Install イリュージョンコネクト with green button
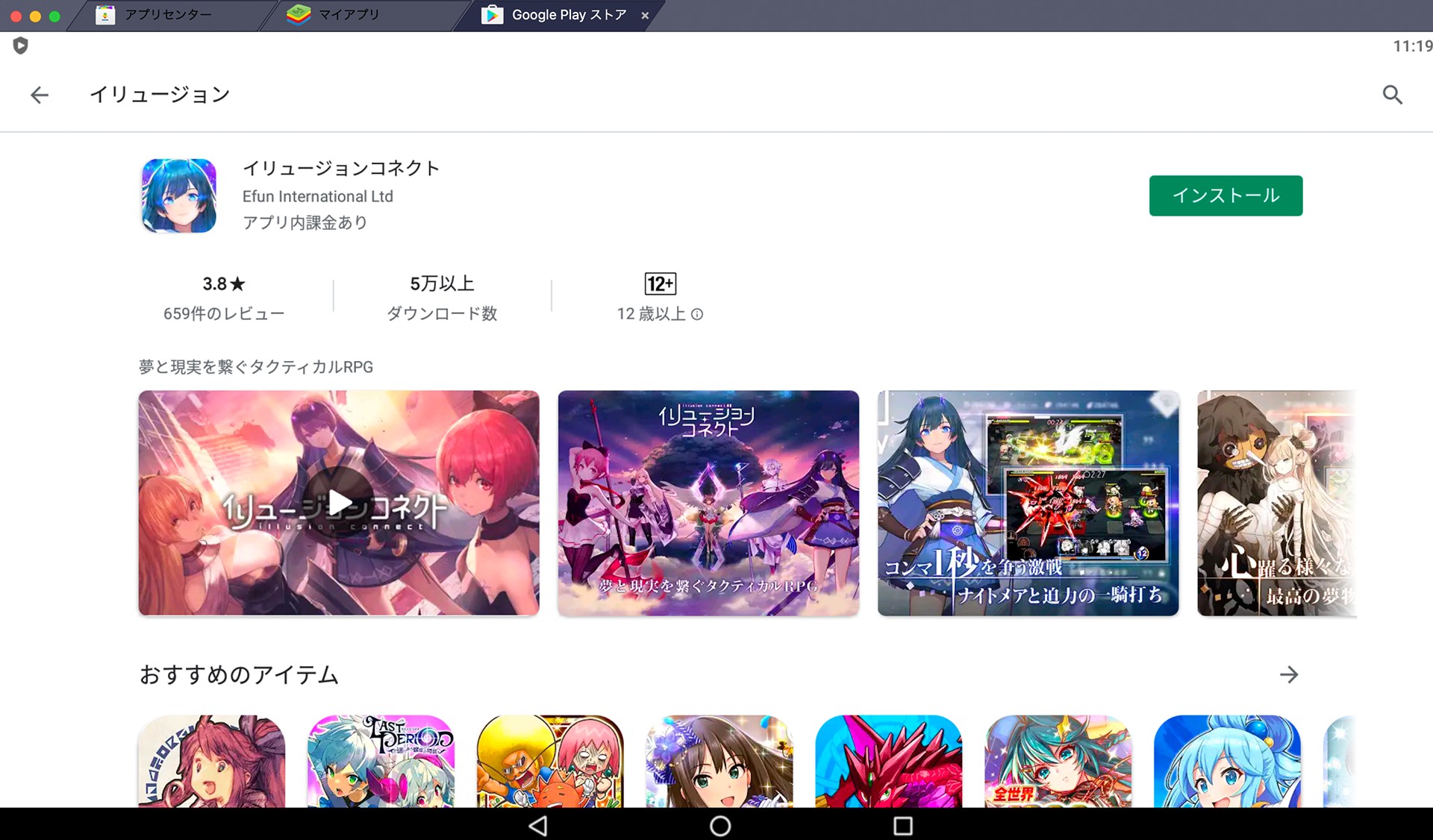Screen dimensions: 1433x840 coord(1226,195)
